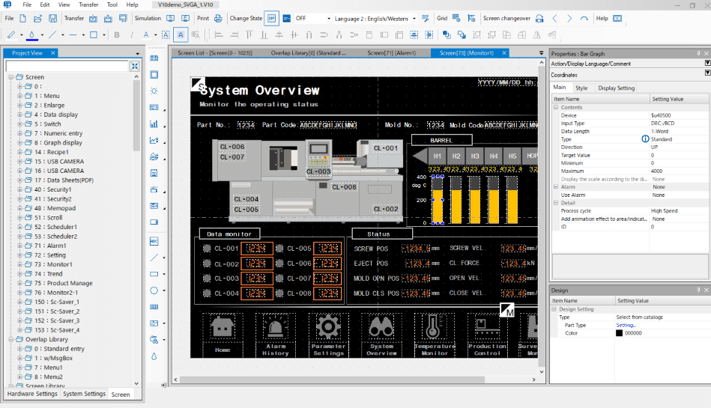Image resolution: width=711 pixels, height=408 pixels.
Task: Open the Change State OFF dropdown
Action: [329, 19]
